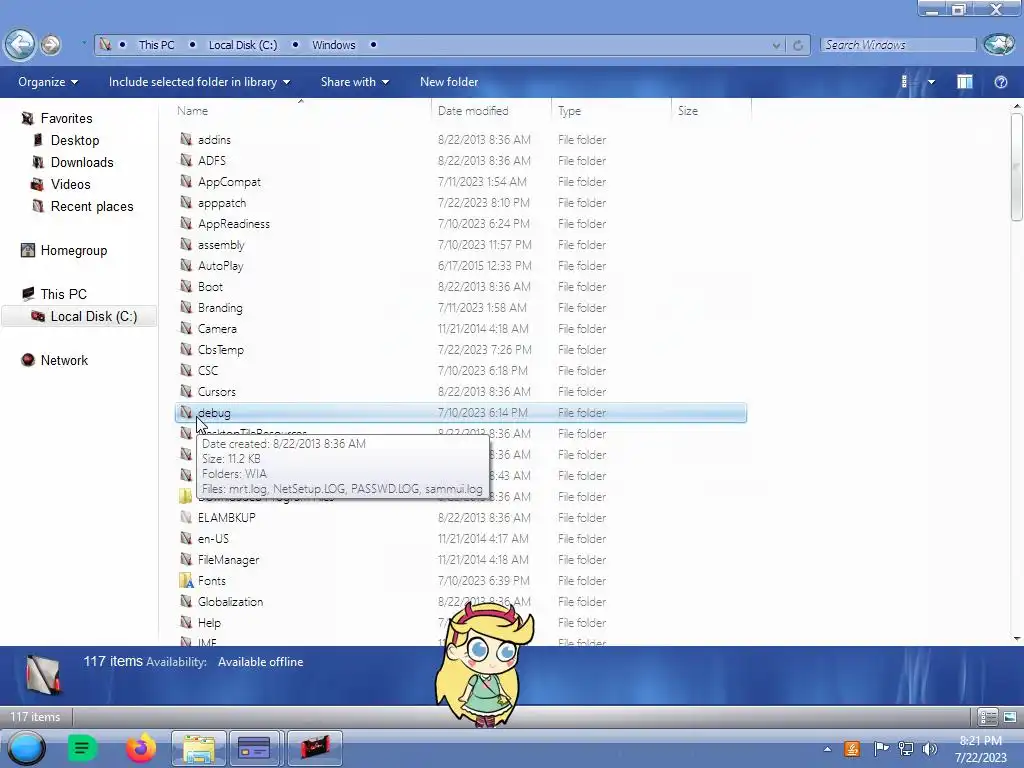
Task: Toggle the preview pane icon
Action: click(965, 82)
